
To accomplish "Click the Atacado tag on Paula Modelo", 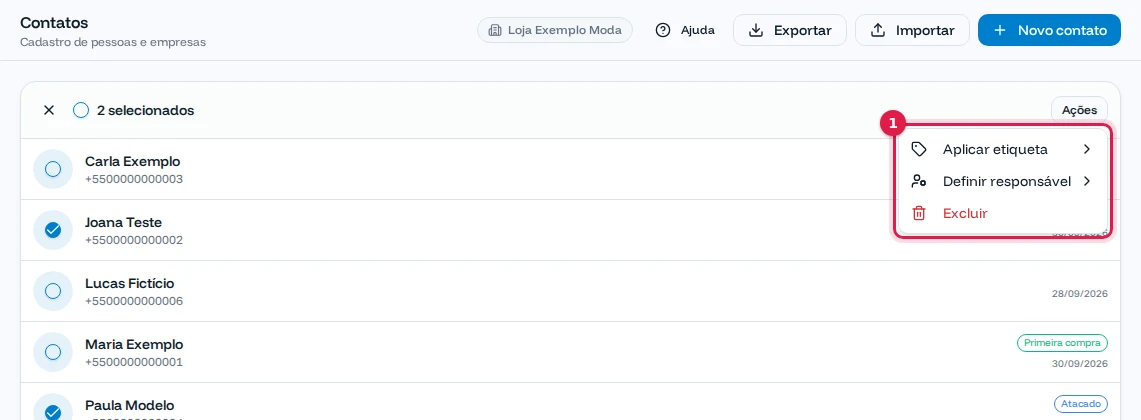I will (1081, 404).
